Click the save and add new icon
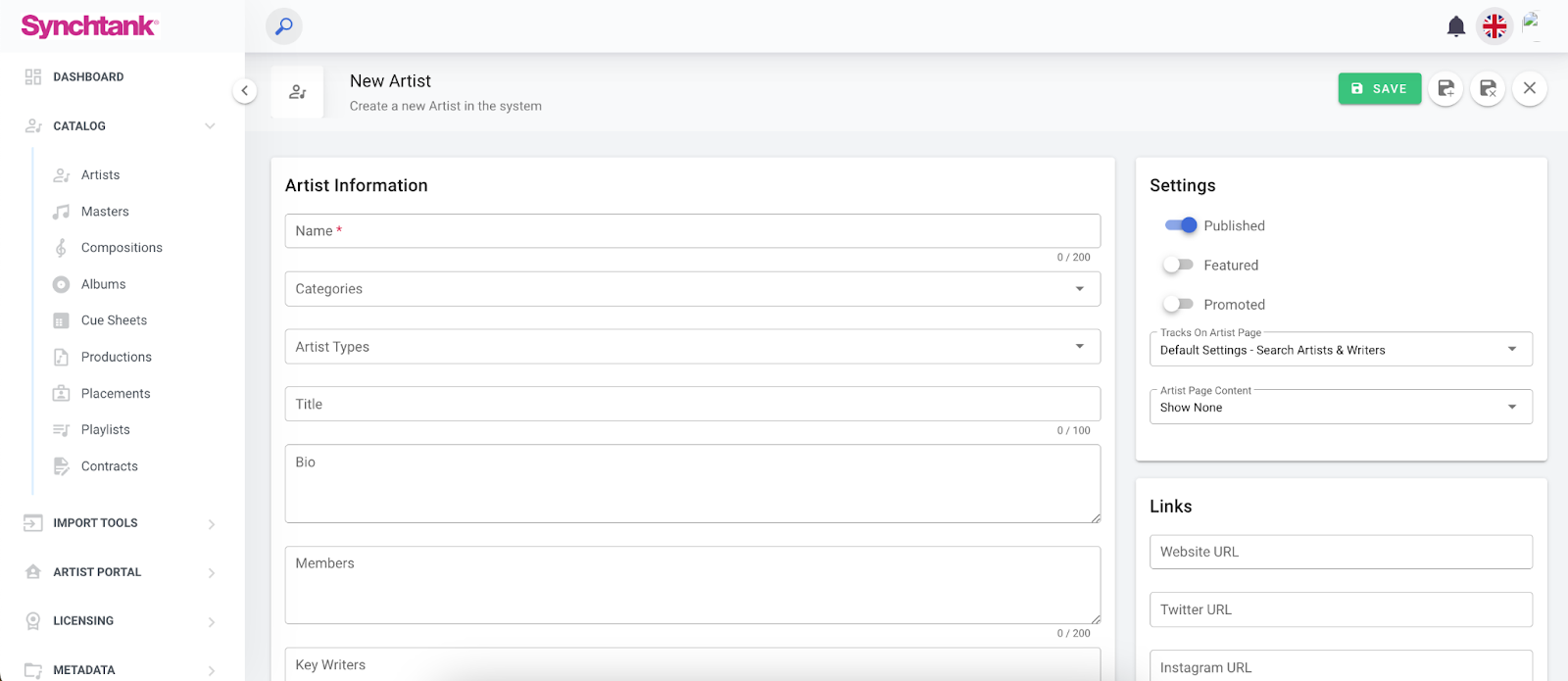Image resolution: width=1568 pixels, height=681 pixels. tap(1445, 89)
